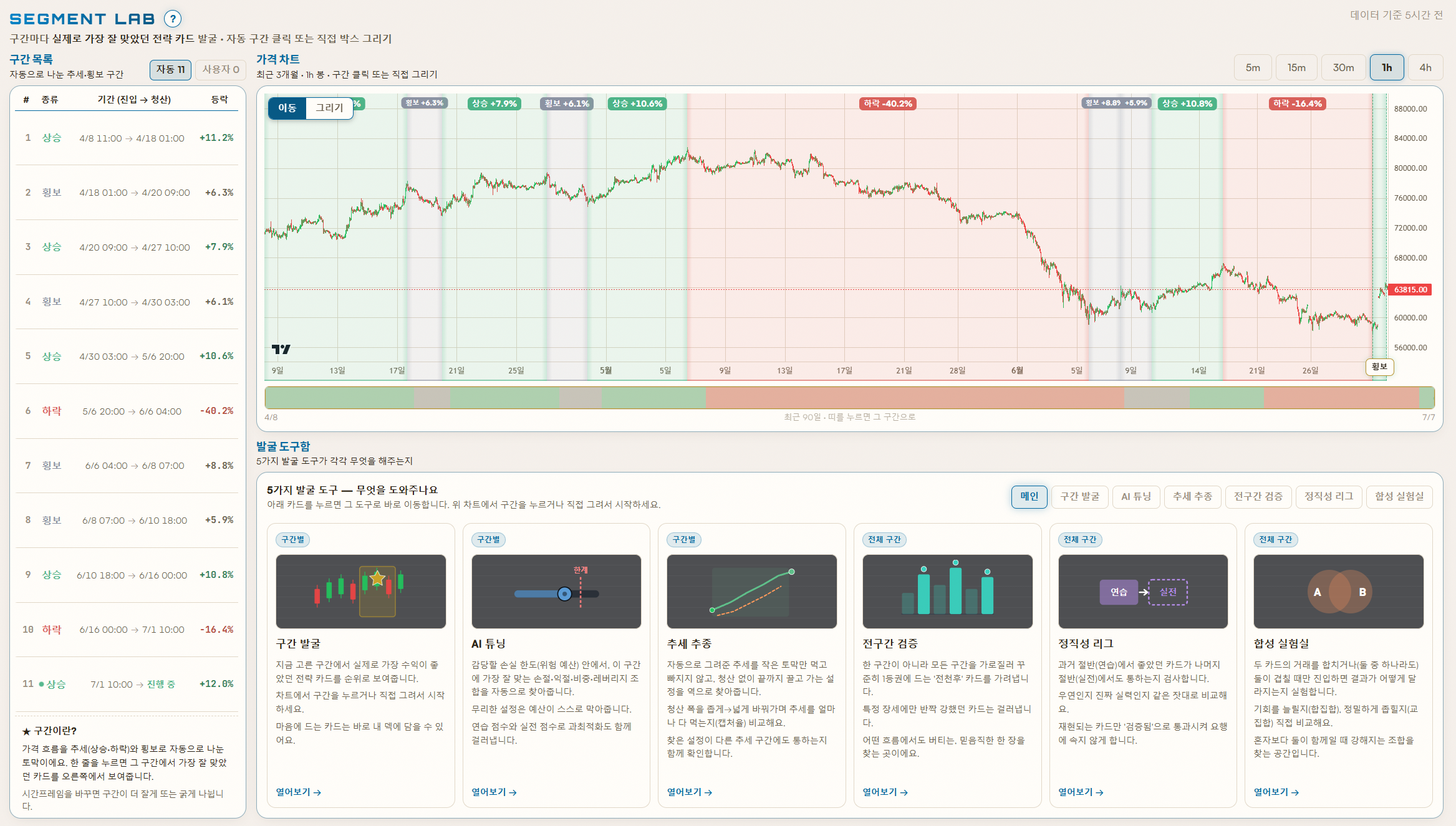Click 열어보기 link under 전구간 검증
The image size is (1456, 826).
885,792
